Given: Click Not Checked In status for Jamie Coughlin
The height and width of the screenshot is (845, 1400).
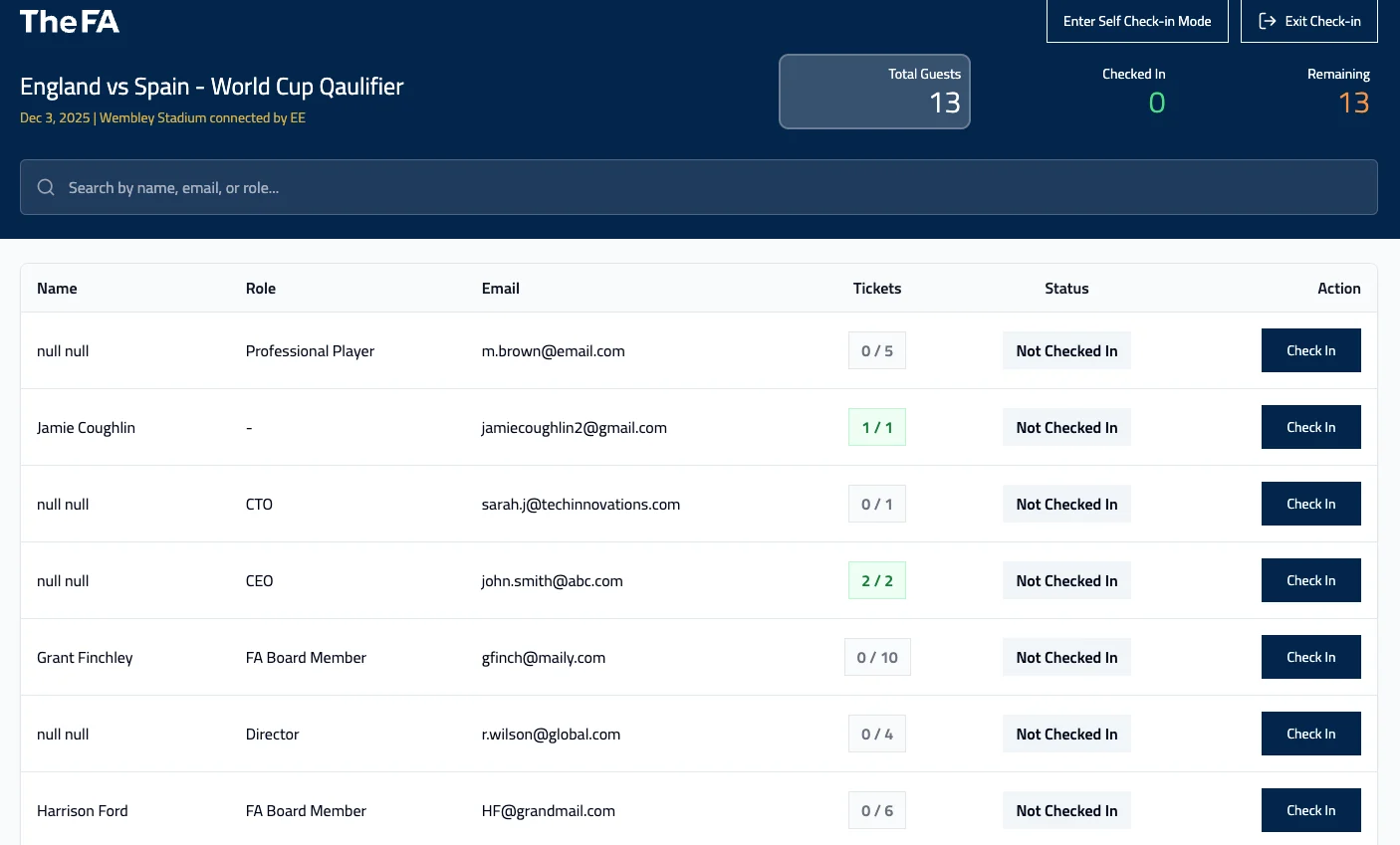Looking at the screenshot, I should [x=1066, y=427].
